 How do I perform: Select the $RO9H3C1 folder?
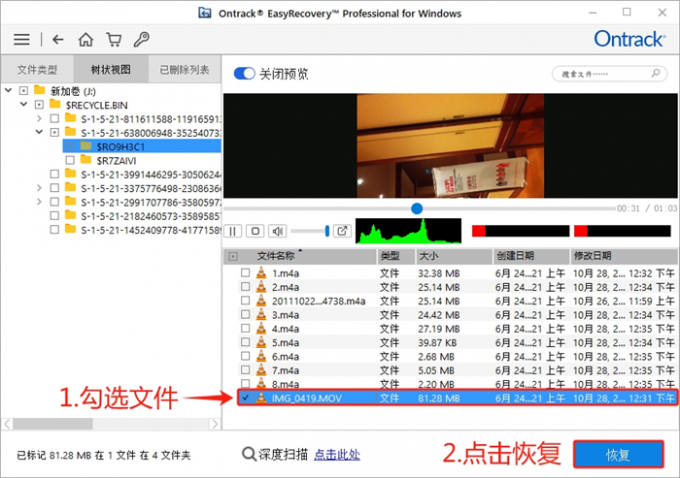coord(142,146)
